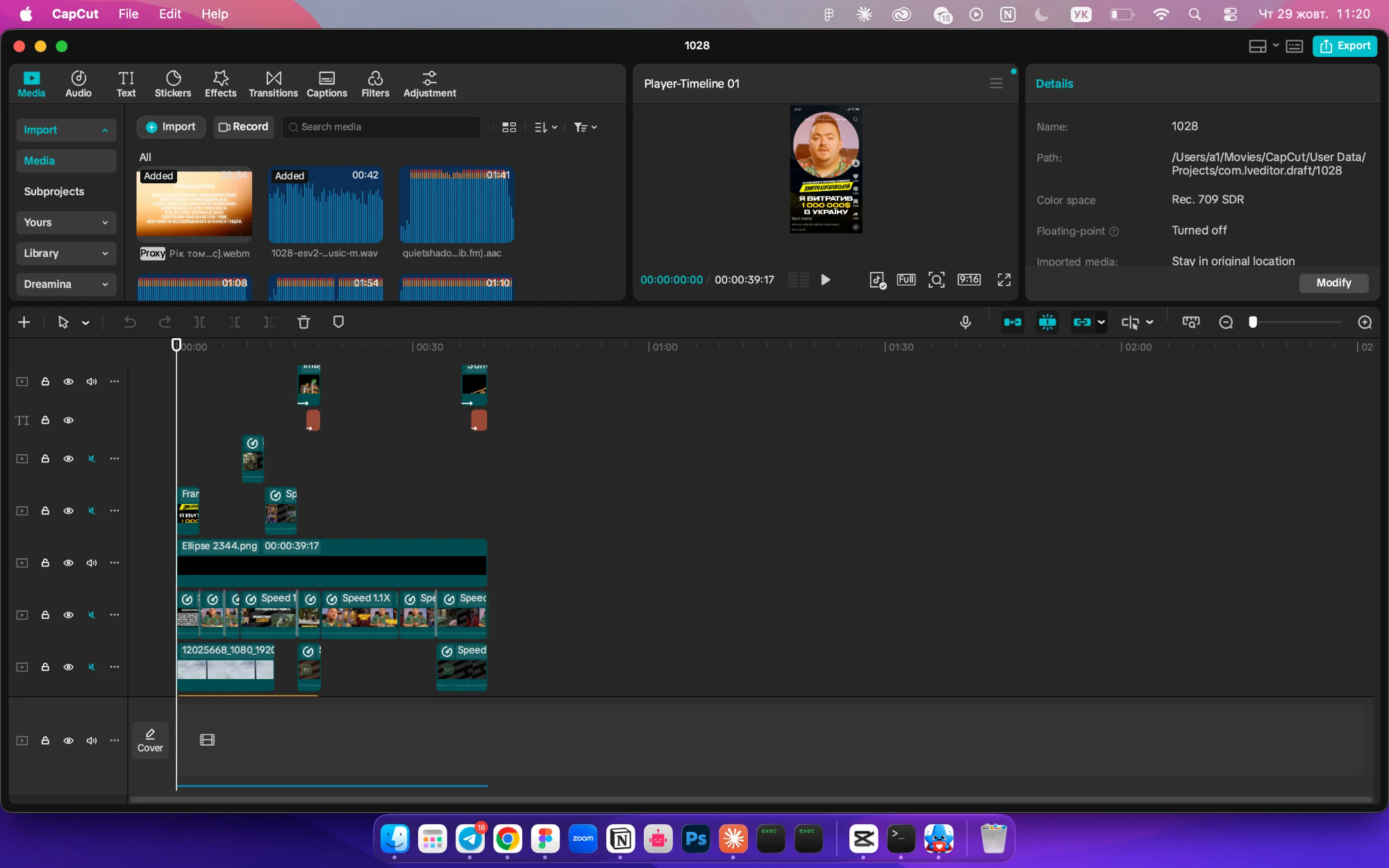This screenshot has width=1389, height=868.
Task: Open the Effects panel
Action: 221,84
